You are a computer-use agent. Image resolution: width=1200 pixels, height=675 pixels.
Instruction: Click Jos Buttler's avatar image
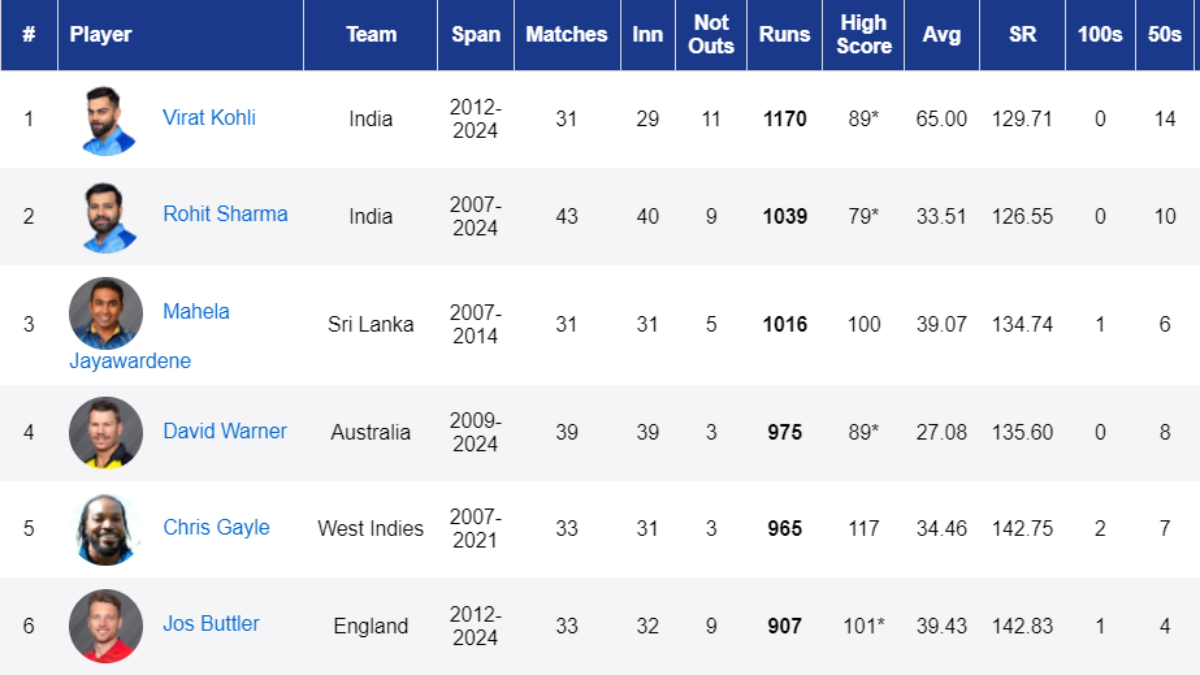click(106, 625)
